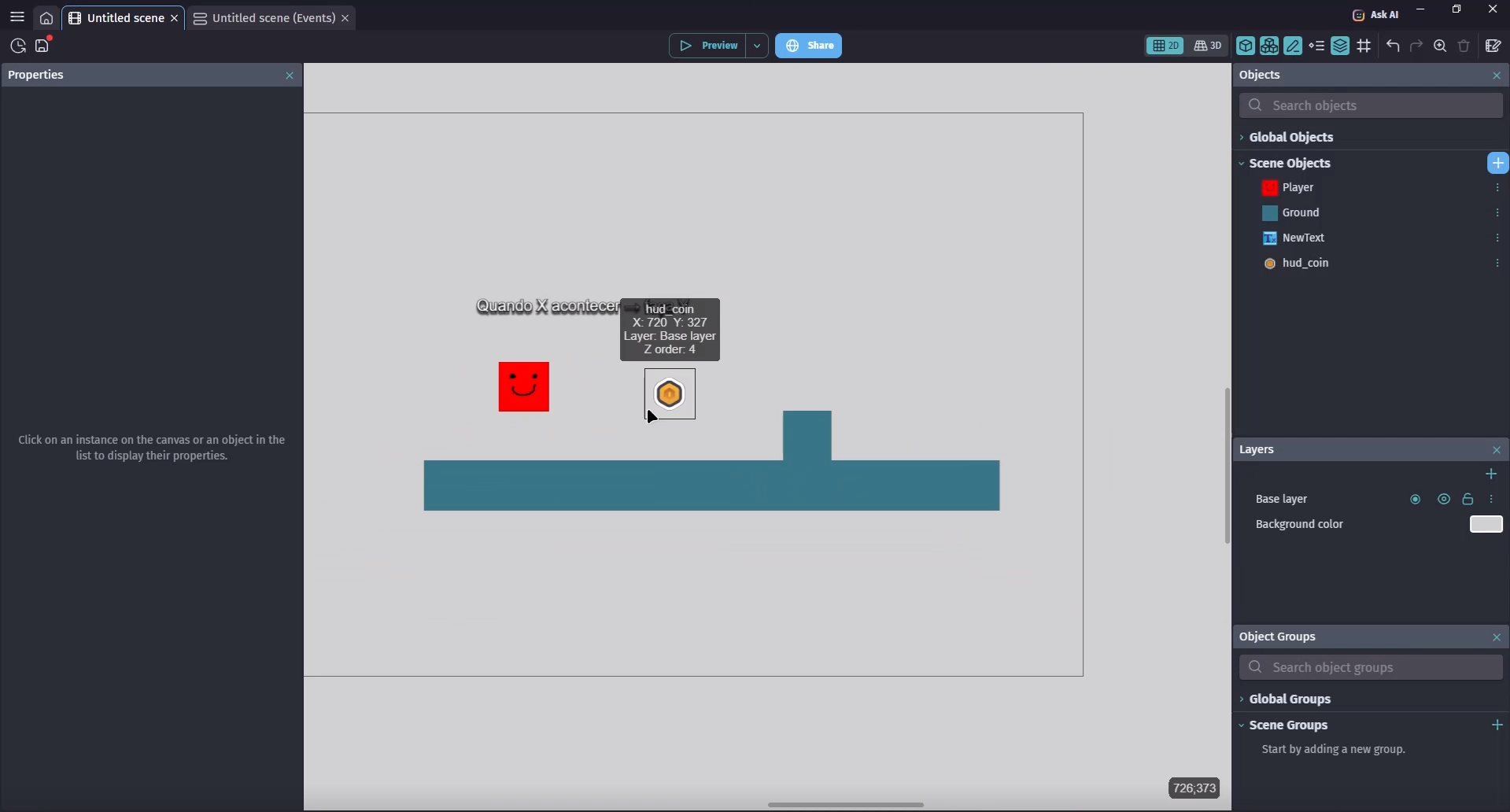Screen dimensions: 1510x812
Task: Expand the Global Objects section
Action: (x=1291, y=138)
